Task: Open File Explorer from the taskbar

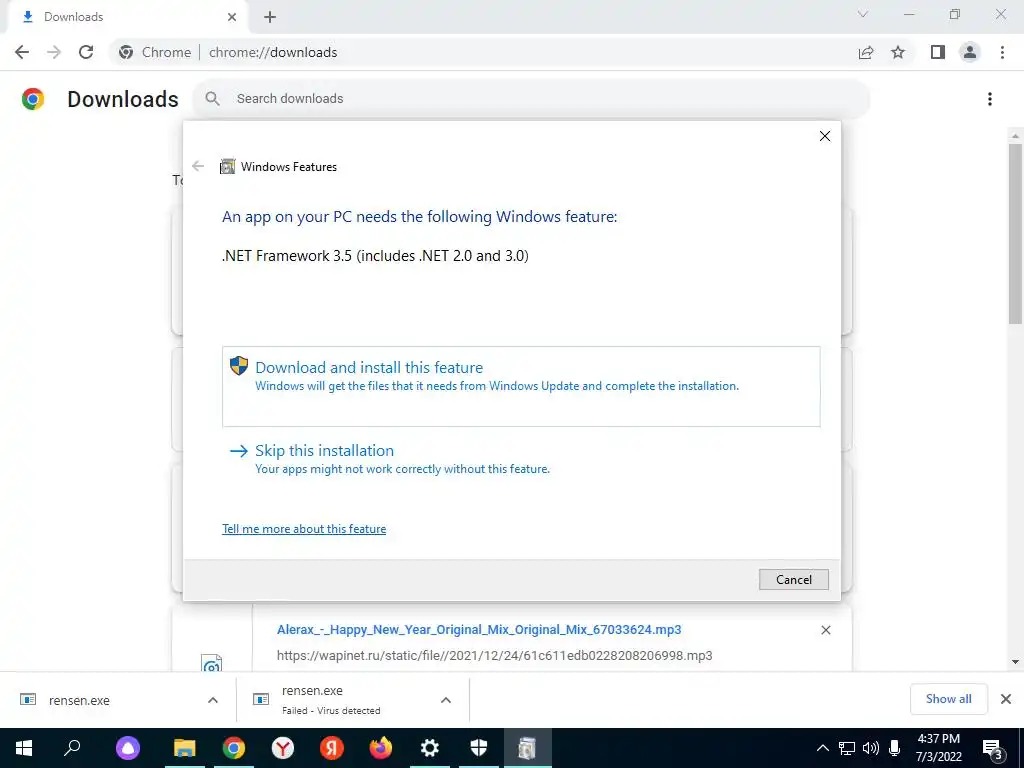Action: [185, 748]
